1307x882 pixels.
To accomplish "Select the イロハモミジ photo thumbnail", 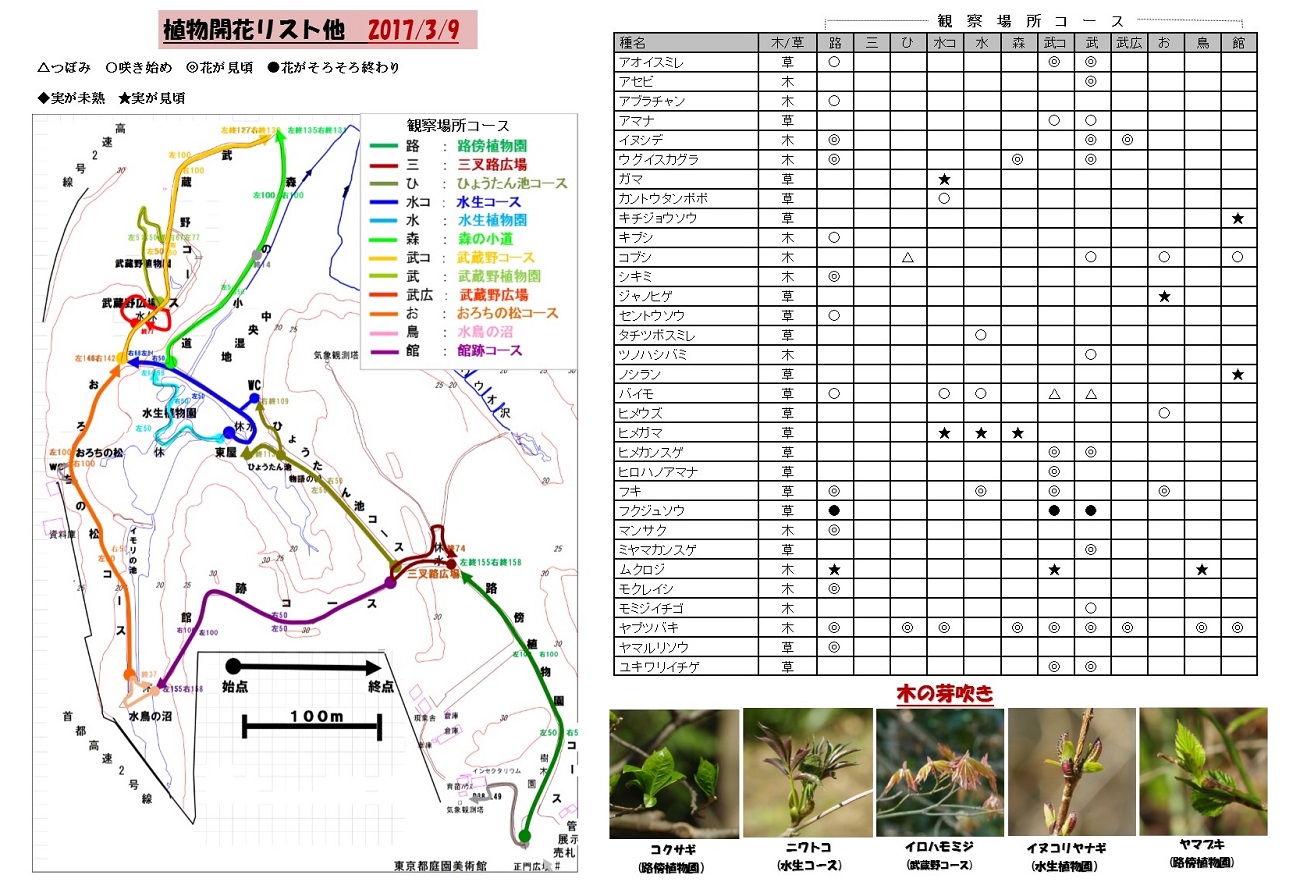I will point(940,774).
